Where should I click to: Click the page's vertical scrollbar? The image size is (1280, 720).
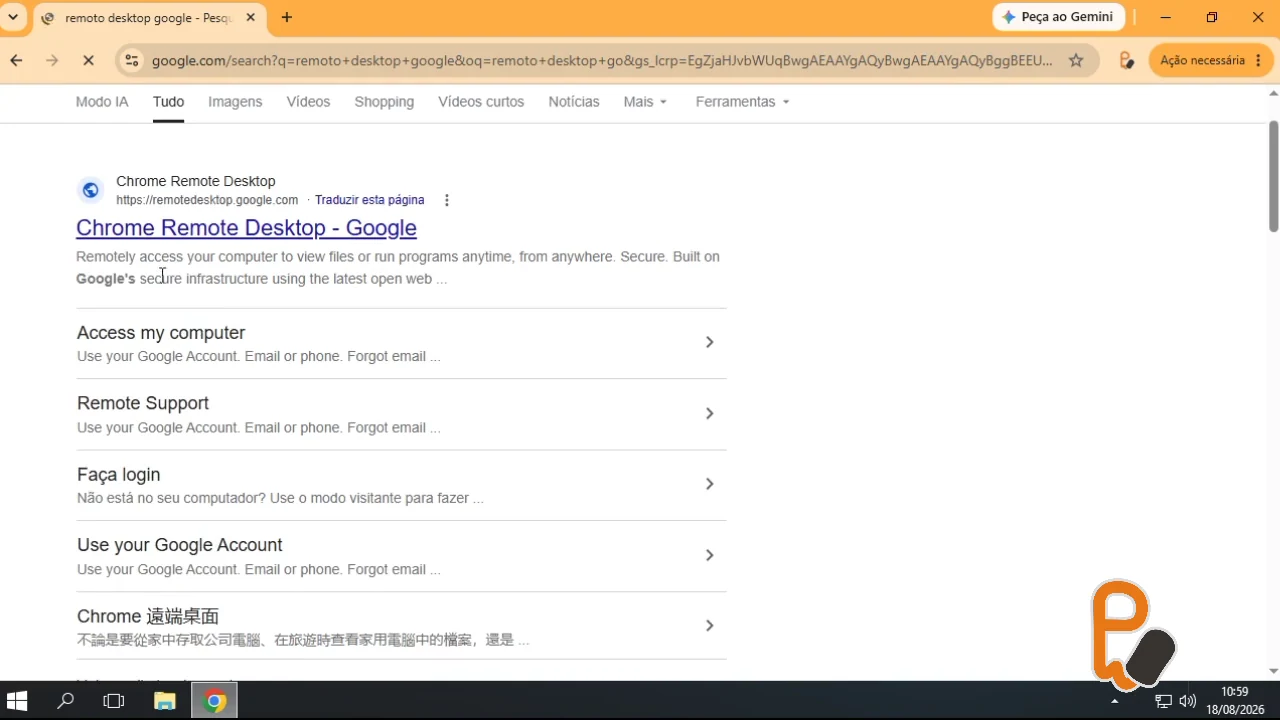pos(1273,176)
